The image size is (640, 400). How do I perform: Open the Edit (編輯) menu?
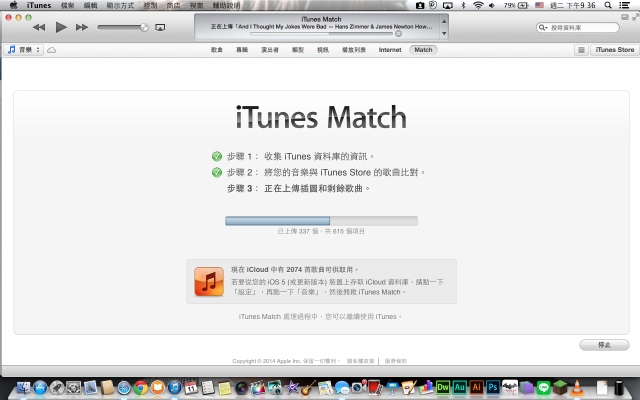(90, 5)
